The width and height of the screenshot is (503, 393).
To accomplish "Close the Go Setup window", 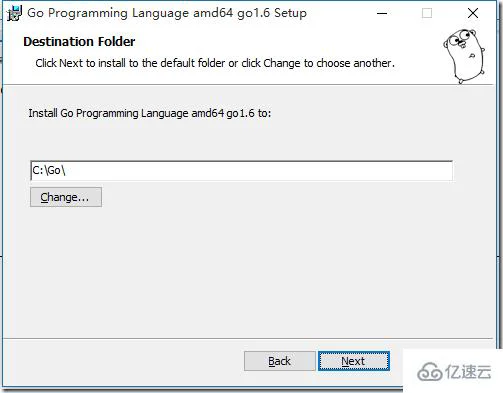I will 473,13.
